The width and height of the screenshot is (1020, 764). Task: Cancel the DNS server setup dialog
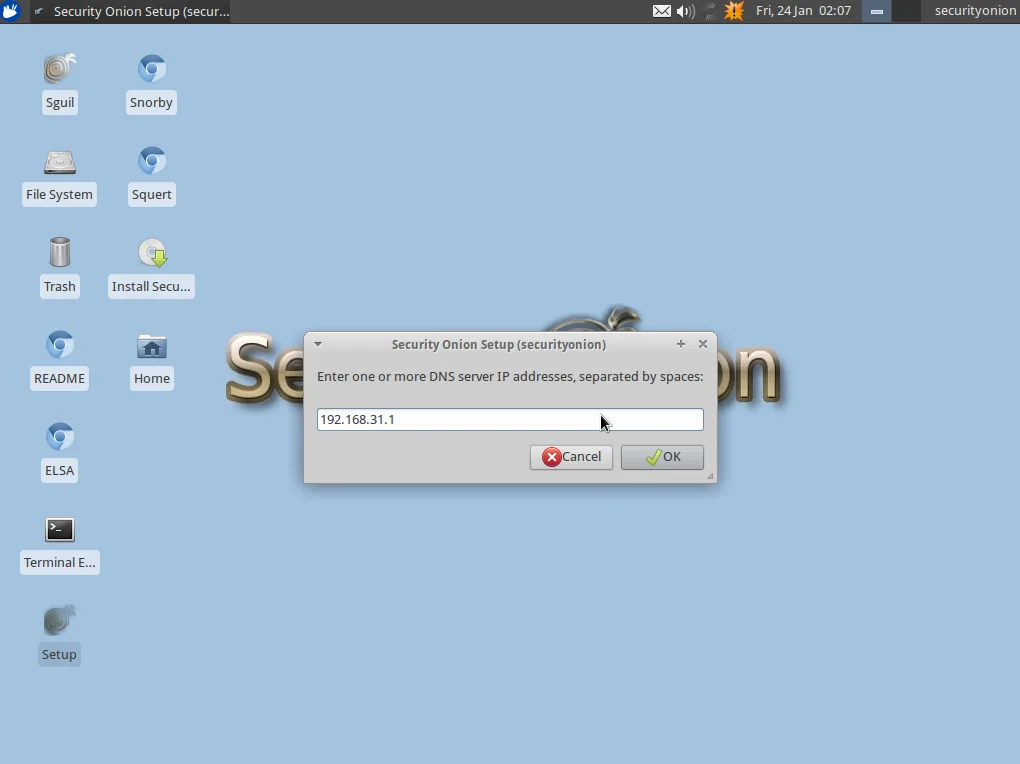pyautogui.click(x=571, y=457)
